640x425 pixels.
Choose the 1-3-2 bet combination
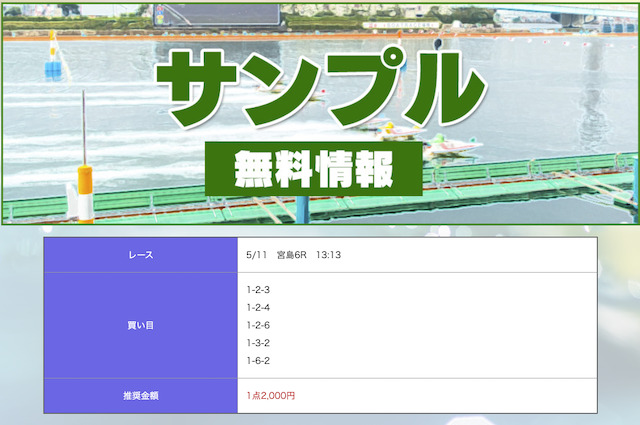(258, 343)
